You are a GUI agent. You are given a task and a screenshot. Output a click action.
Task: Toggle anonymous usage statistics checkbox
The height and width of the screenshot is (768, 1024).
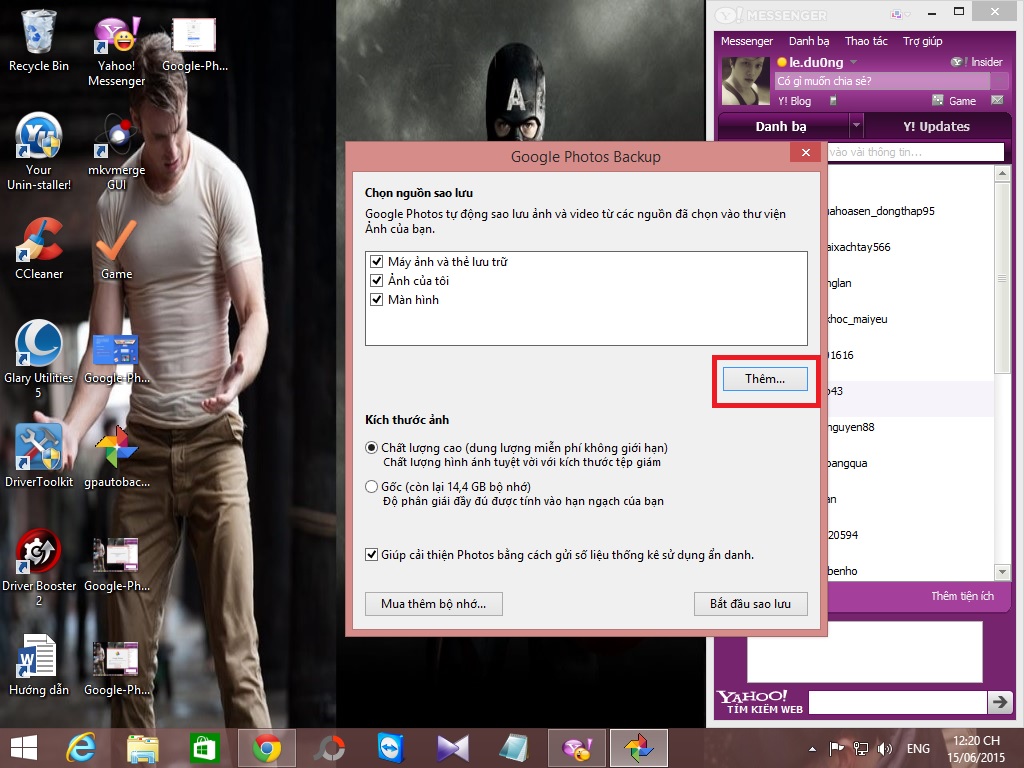[372, 554]
